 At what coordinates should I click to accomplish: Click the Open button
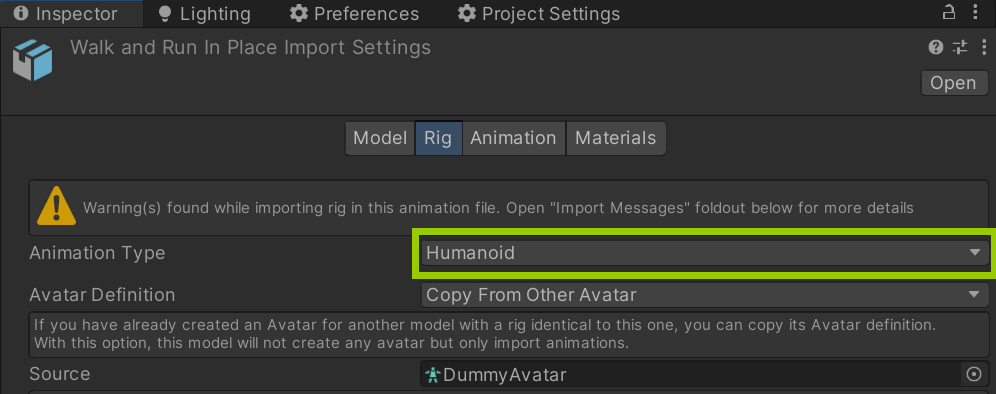[953, 83]
